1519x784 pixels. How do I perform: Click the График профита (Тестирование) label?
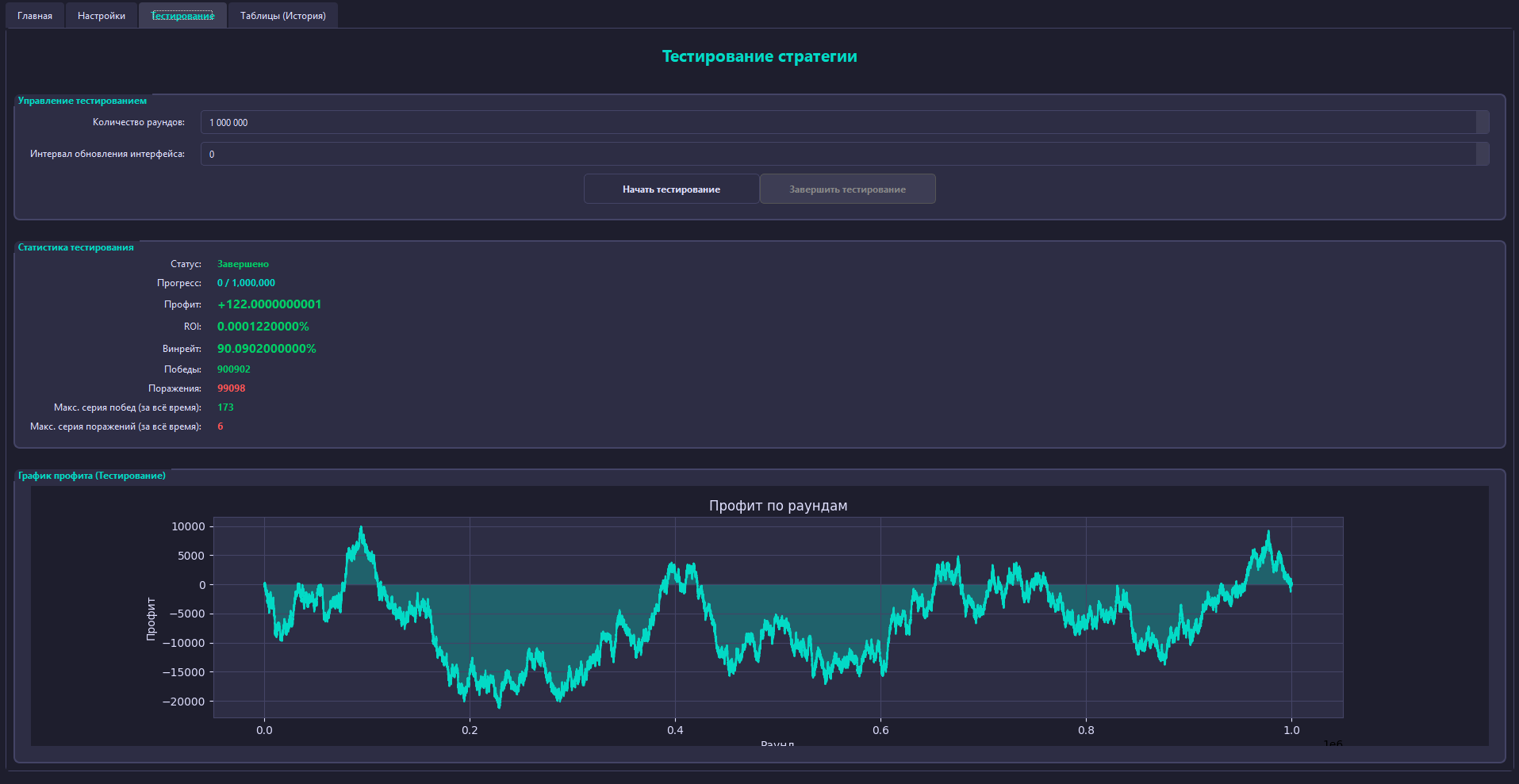[92, 476]
